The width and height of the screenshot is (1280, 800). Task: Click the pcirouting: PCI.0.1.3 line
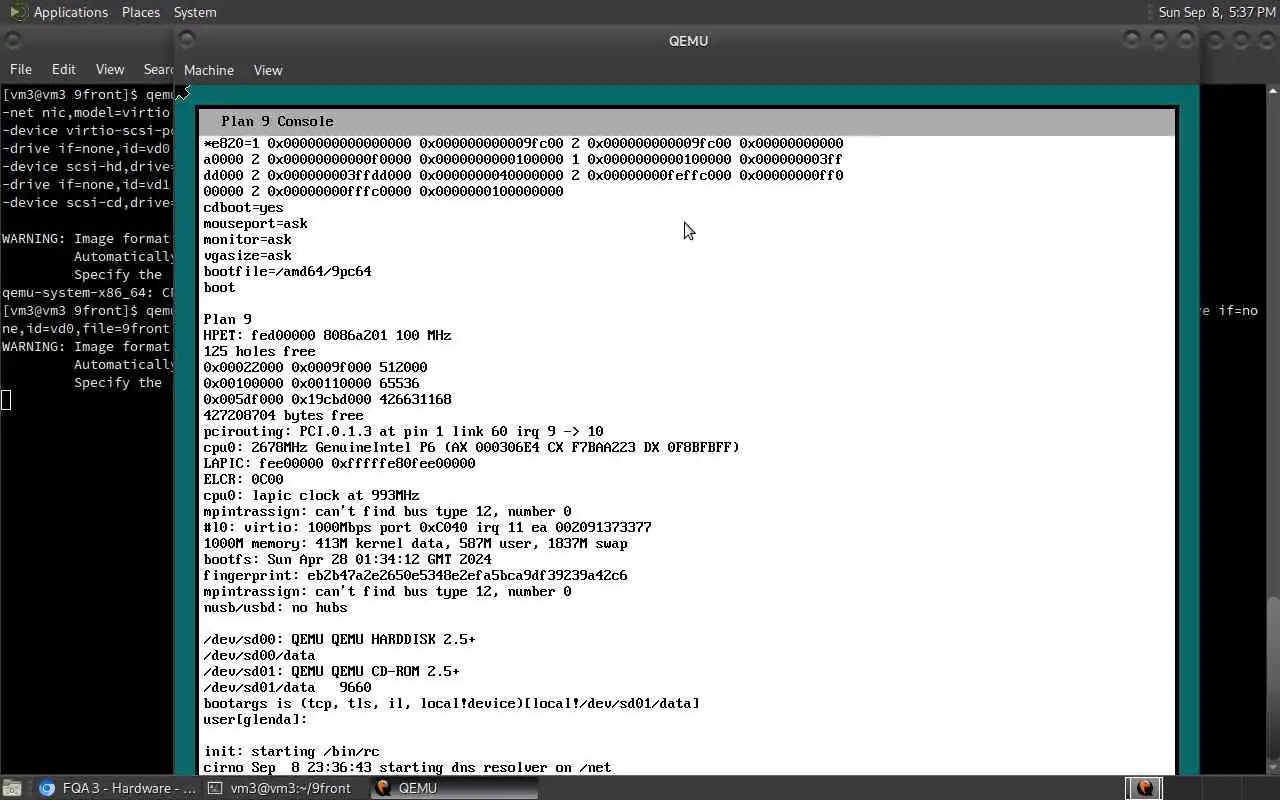pos(403,431)
